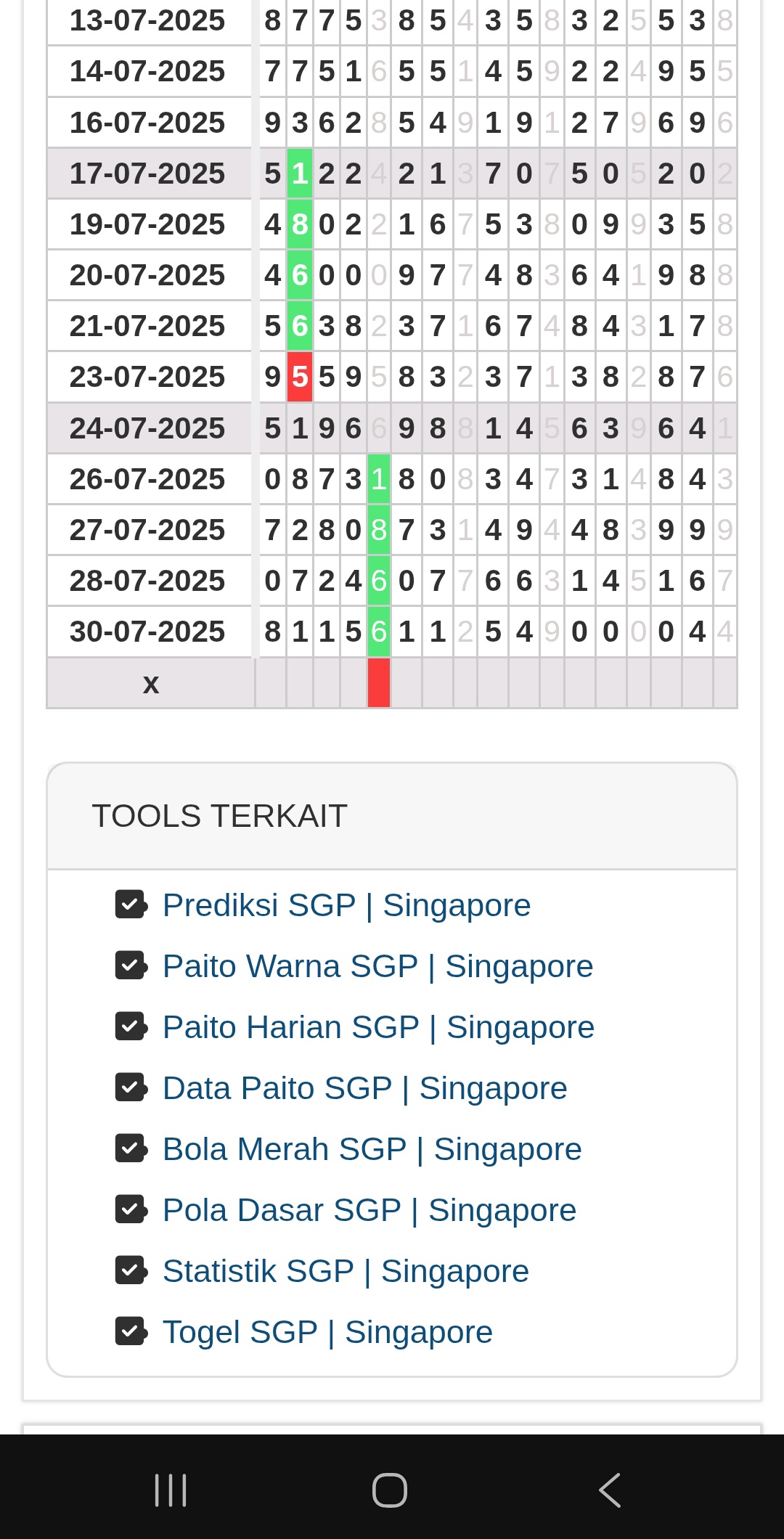The image size is (784, 1539).
Task: Tap the Android recent apps button
Action: [x=171, y=1490]
